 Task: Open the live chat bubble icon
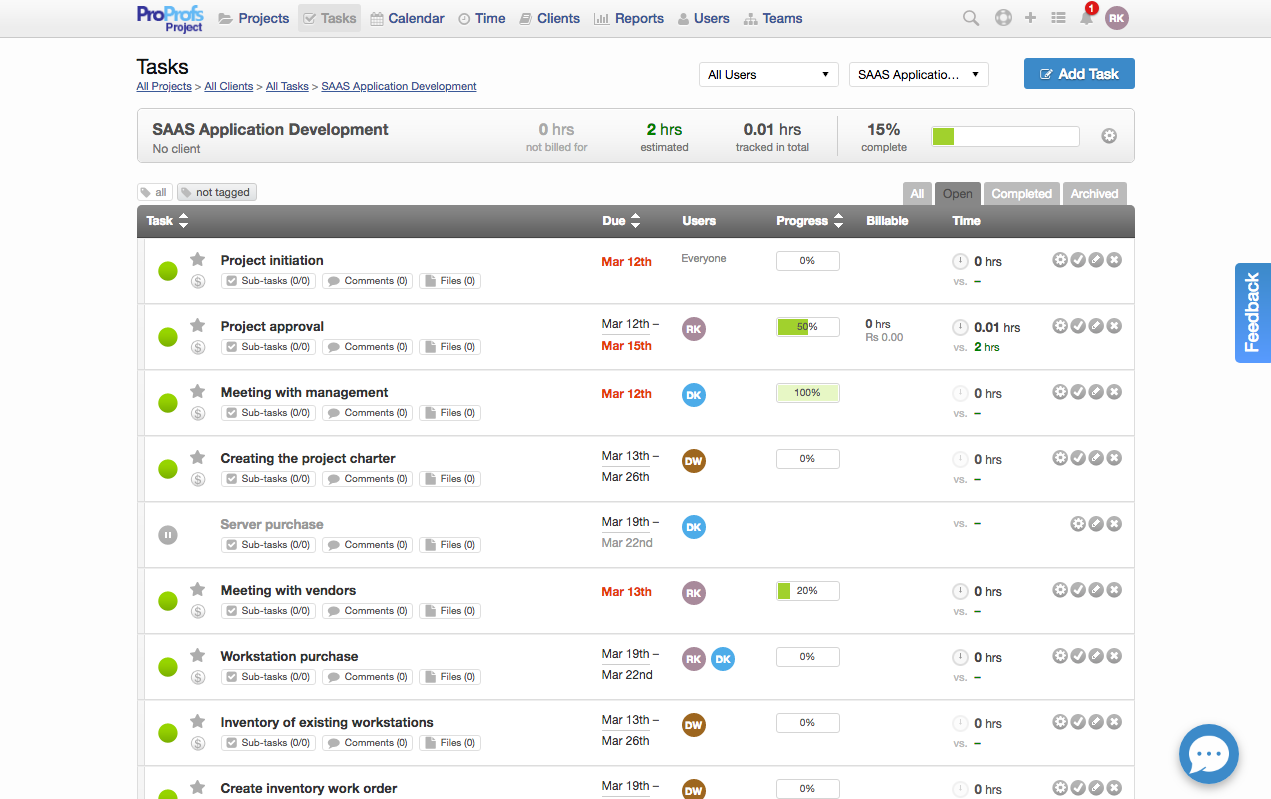[x=1208, y=753]
